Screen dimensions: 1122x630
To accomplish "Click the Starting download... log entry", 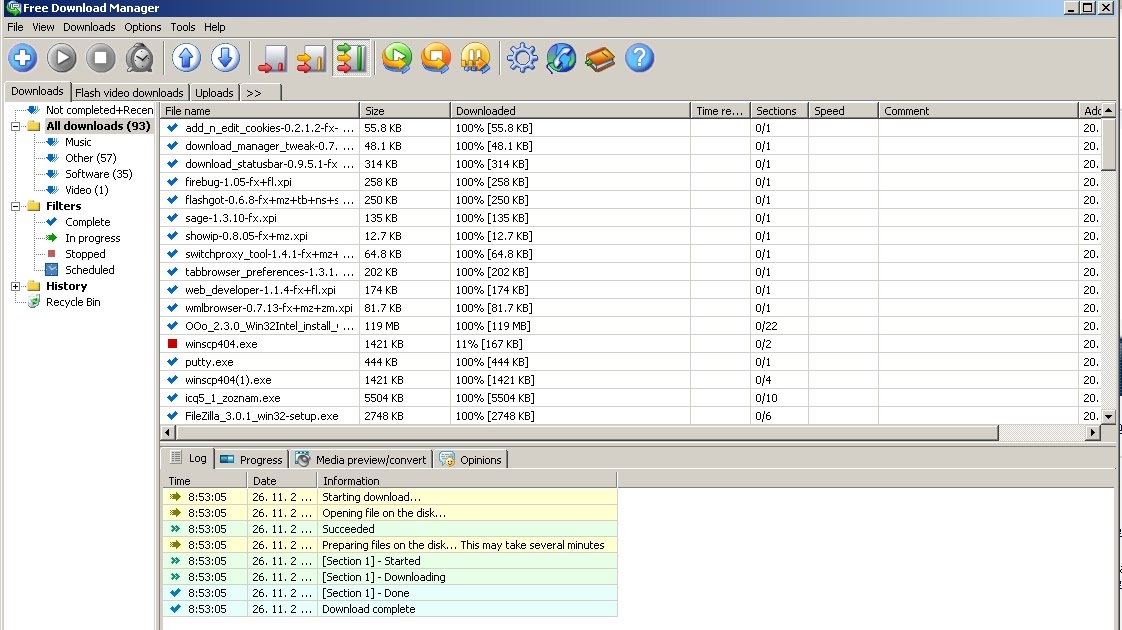I will (x=390, y=497).
